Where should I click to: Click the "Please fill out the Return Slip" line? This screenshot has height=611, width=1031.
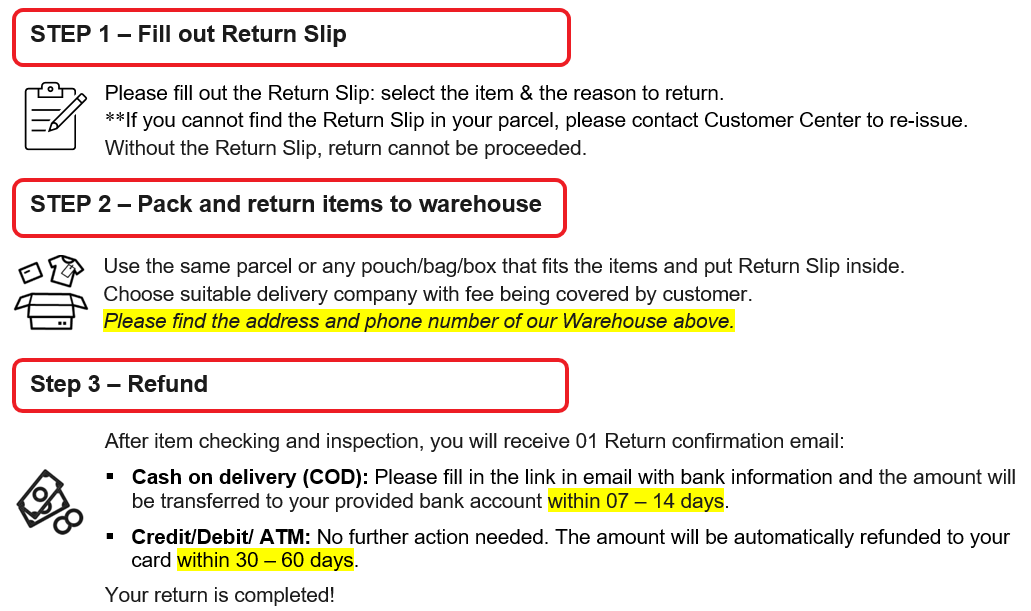tap(413, 94)
